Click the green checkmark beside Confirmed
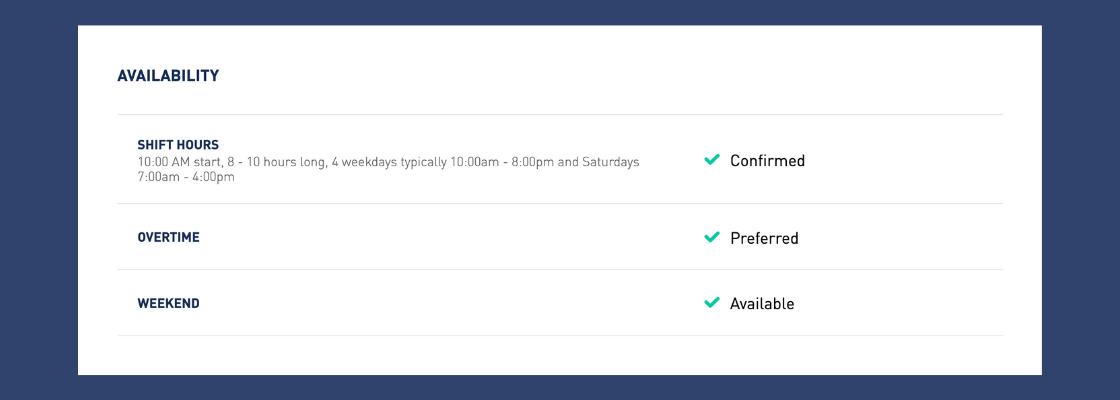Viewport: 1120px width, 400px height. point(712,160)
